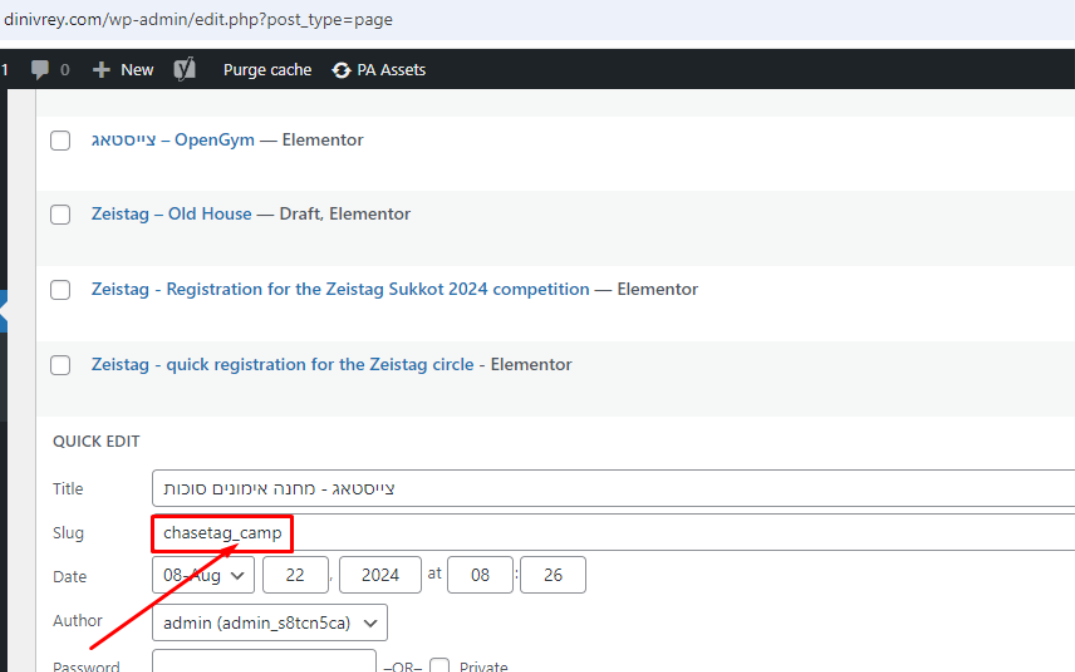
Task: Check the Sukkot 2024 competition page checkbox
Action: (x=61, y=290)
